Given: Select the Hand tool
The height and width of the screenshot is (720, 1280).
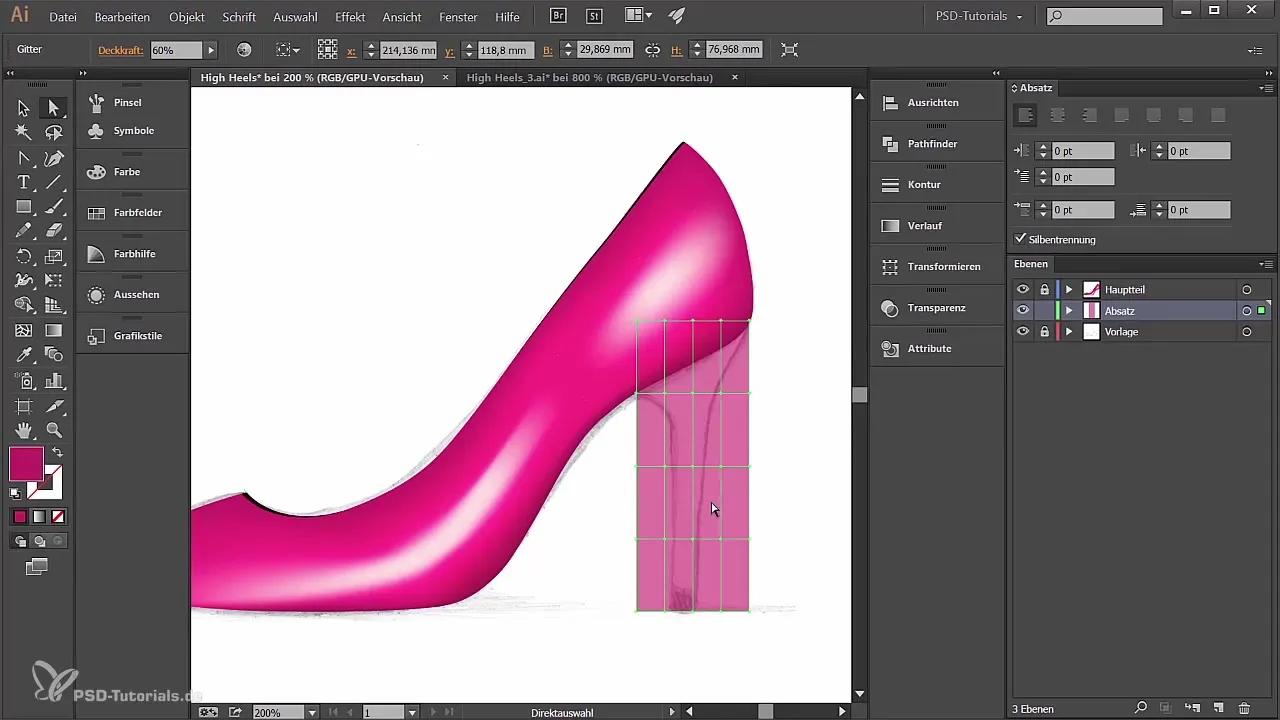Looking at the screenshot, I should pos(23,430).
